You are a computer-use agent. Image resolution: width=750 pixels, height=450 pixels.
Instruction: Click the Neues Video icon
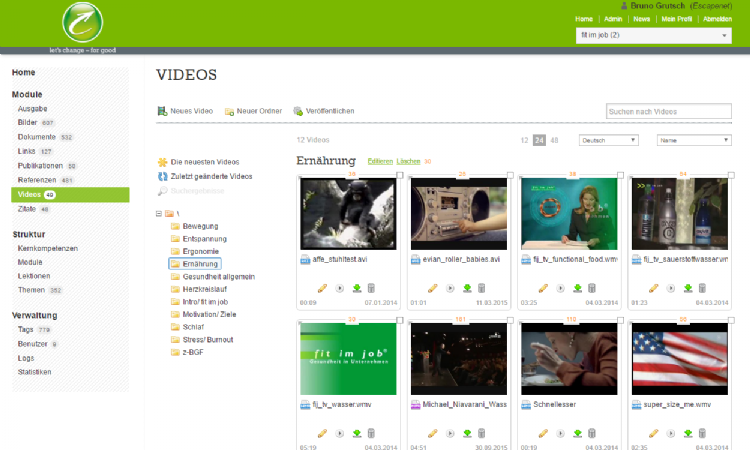pos(162,111)
